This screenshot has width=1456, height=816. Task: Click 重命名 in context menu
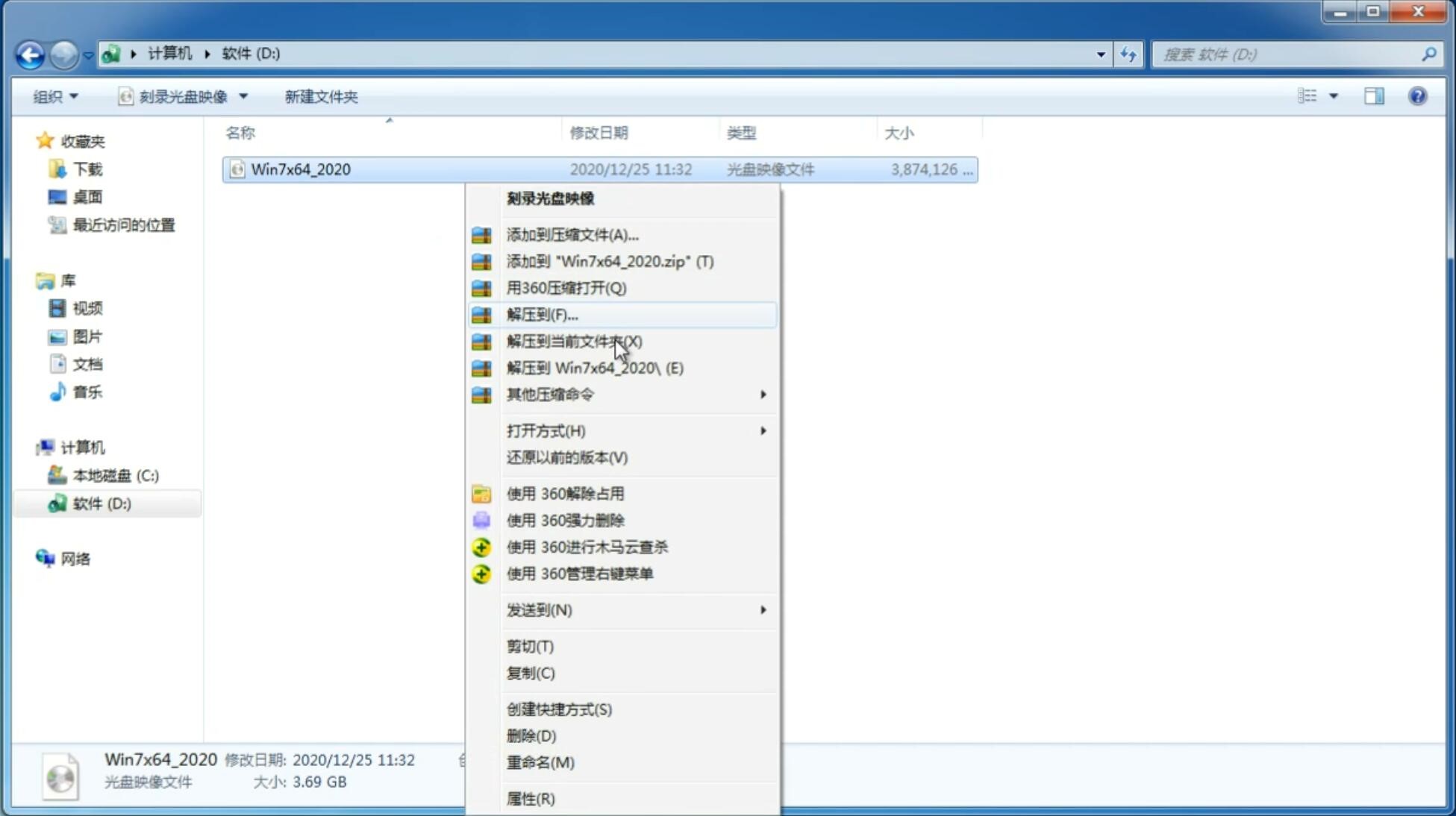540,762
